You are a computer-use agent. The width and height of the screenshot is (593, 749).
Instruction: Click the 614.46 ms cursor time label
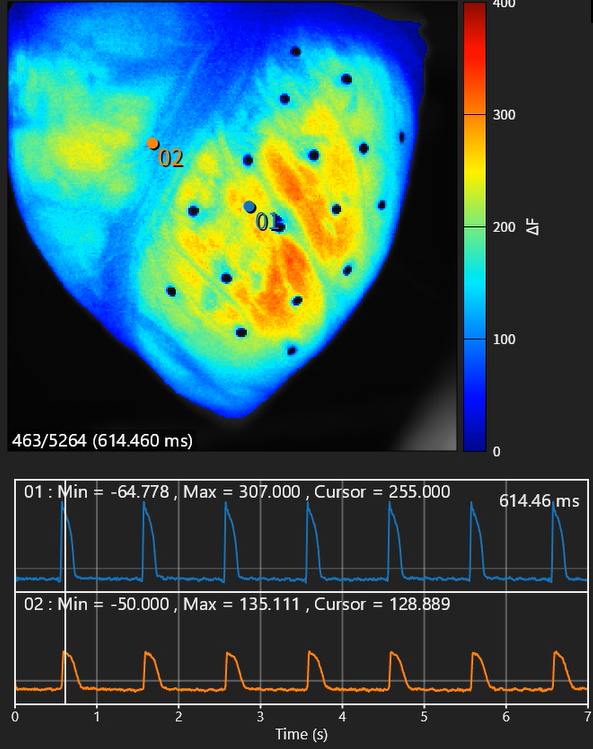(539, 501)
